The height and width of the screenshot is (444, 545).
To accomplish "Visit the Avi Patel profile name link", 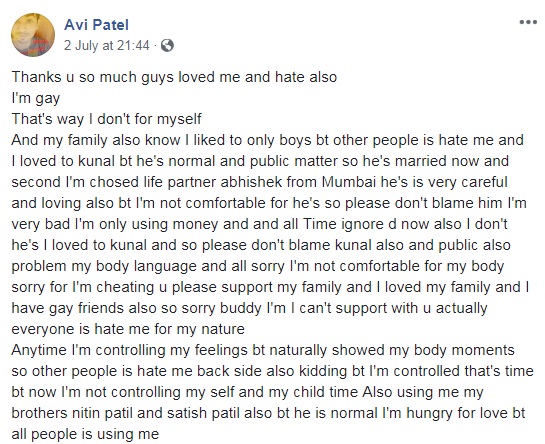I will (97, 25).
